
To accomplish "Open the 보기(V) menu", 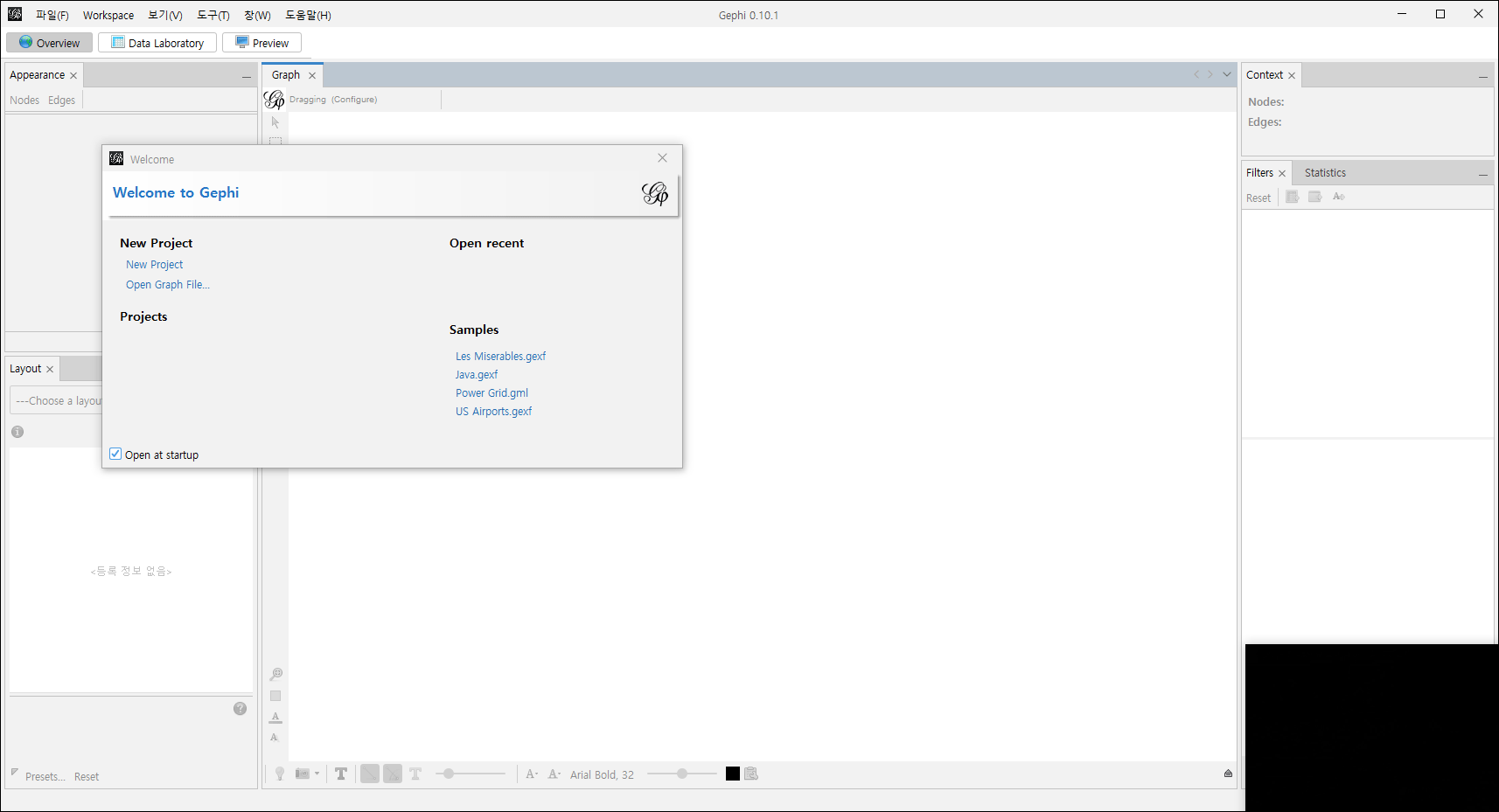I will [x=165, y=15].
